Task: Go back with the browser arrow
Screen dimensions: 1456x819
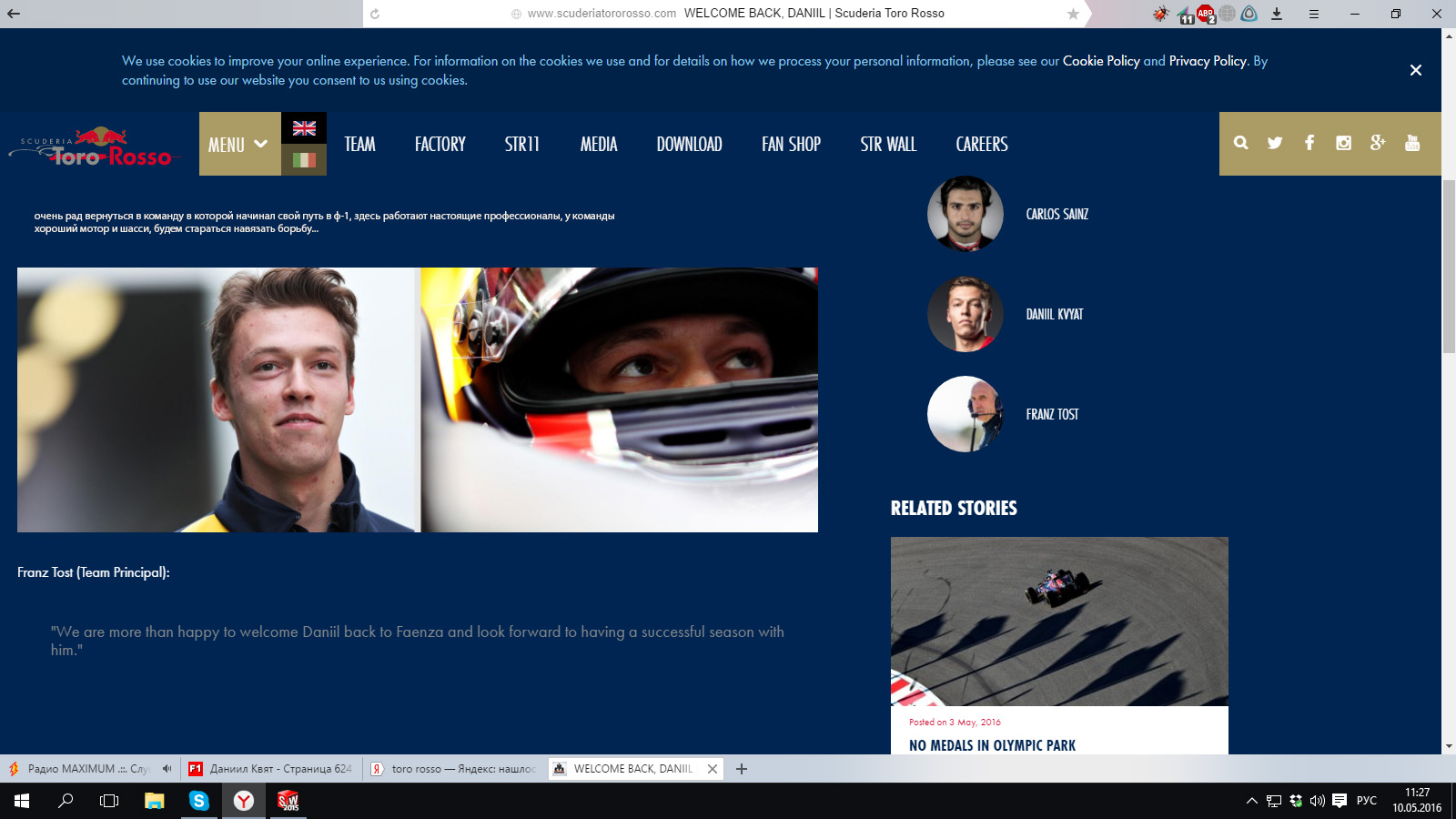Action: point(14,14)
